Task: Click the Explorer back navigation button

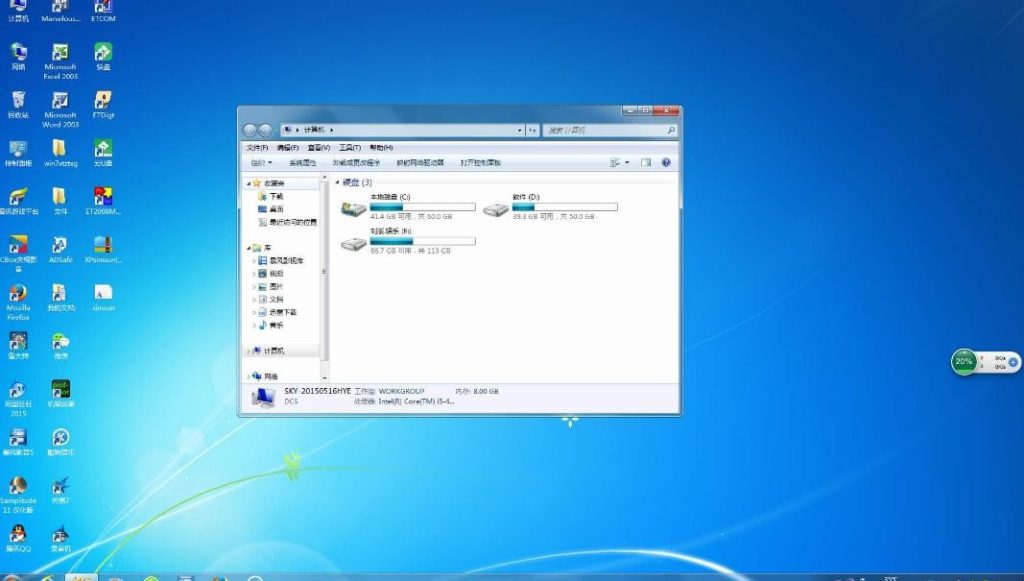Action: point(250,130)
